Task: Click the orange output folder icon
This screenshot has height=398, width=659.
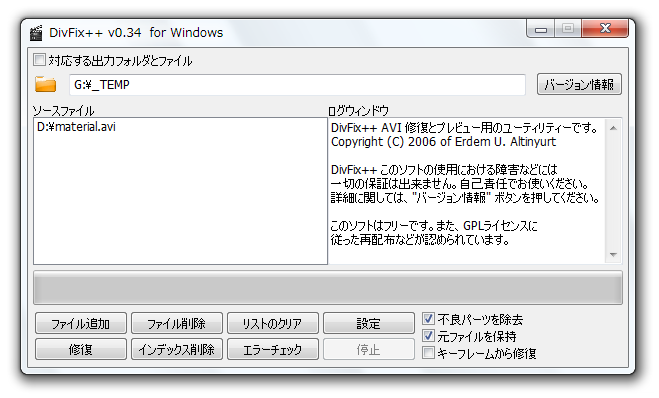Action: [45, 84]
